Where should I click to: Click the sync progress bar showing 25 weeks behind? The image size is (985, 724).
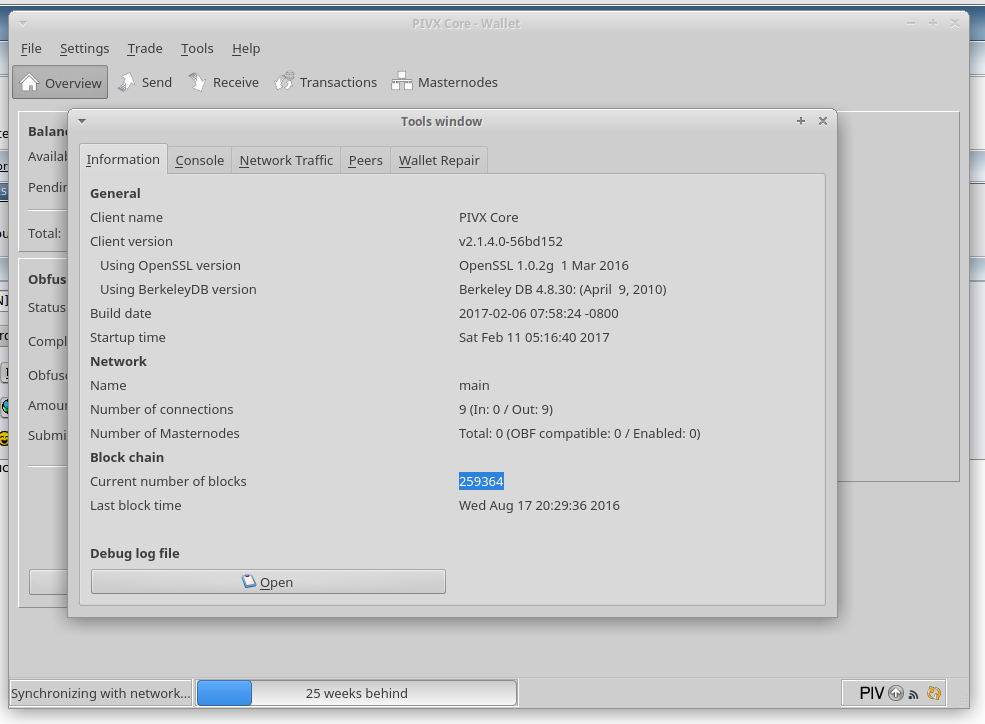pyautogui.click(x=357, y=693)
